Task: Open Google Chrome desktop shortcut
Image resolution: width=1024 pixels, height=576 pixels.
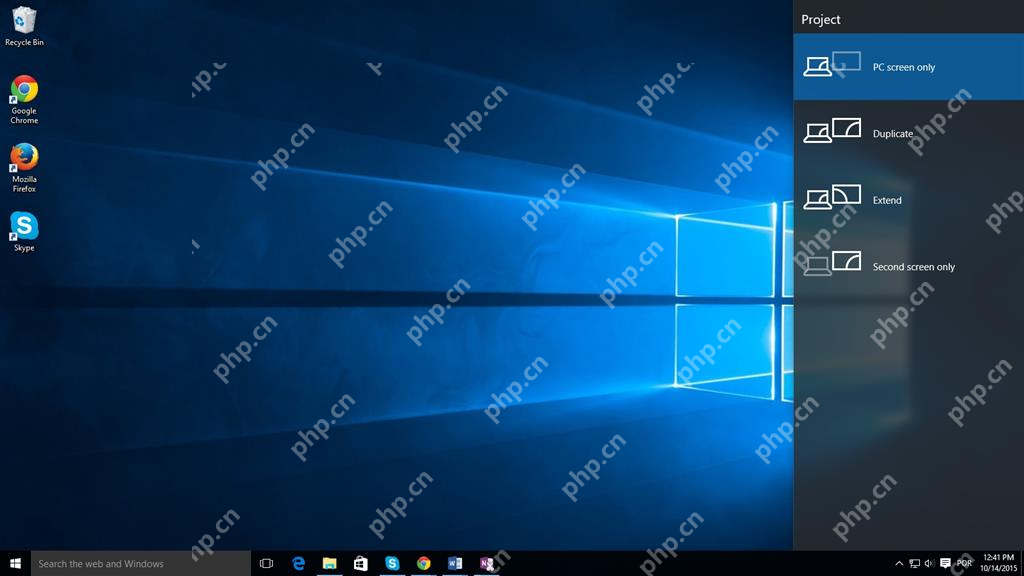Action: [24, 100]
